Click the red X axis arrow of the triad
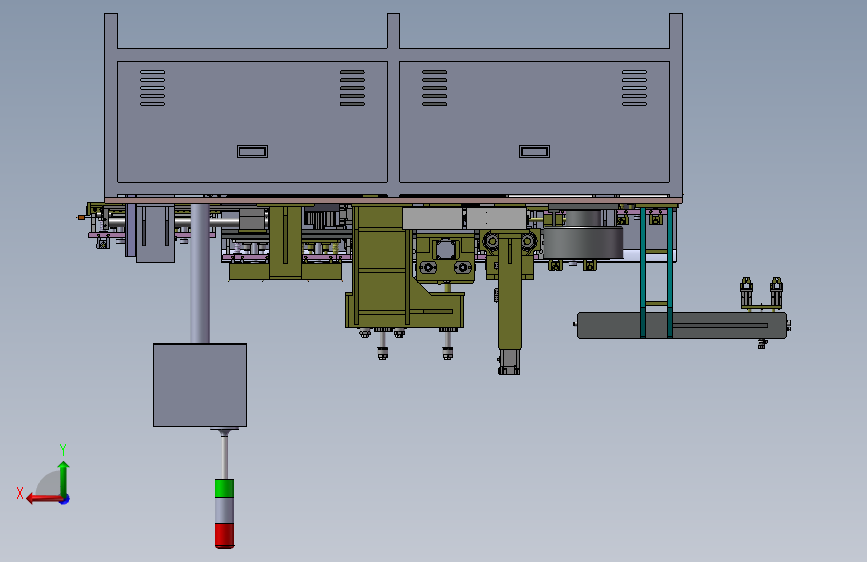The width and height of the screenshot is (867, 562). 43,499
